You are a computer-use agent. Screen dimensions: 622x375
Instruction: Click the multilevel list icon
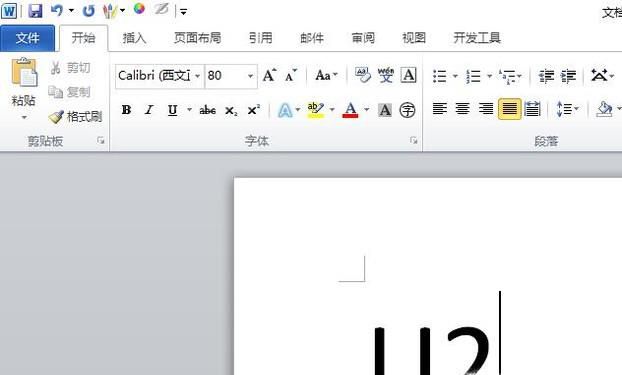pos(507,76)
